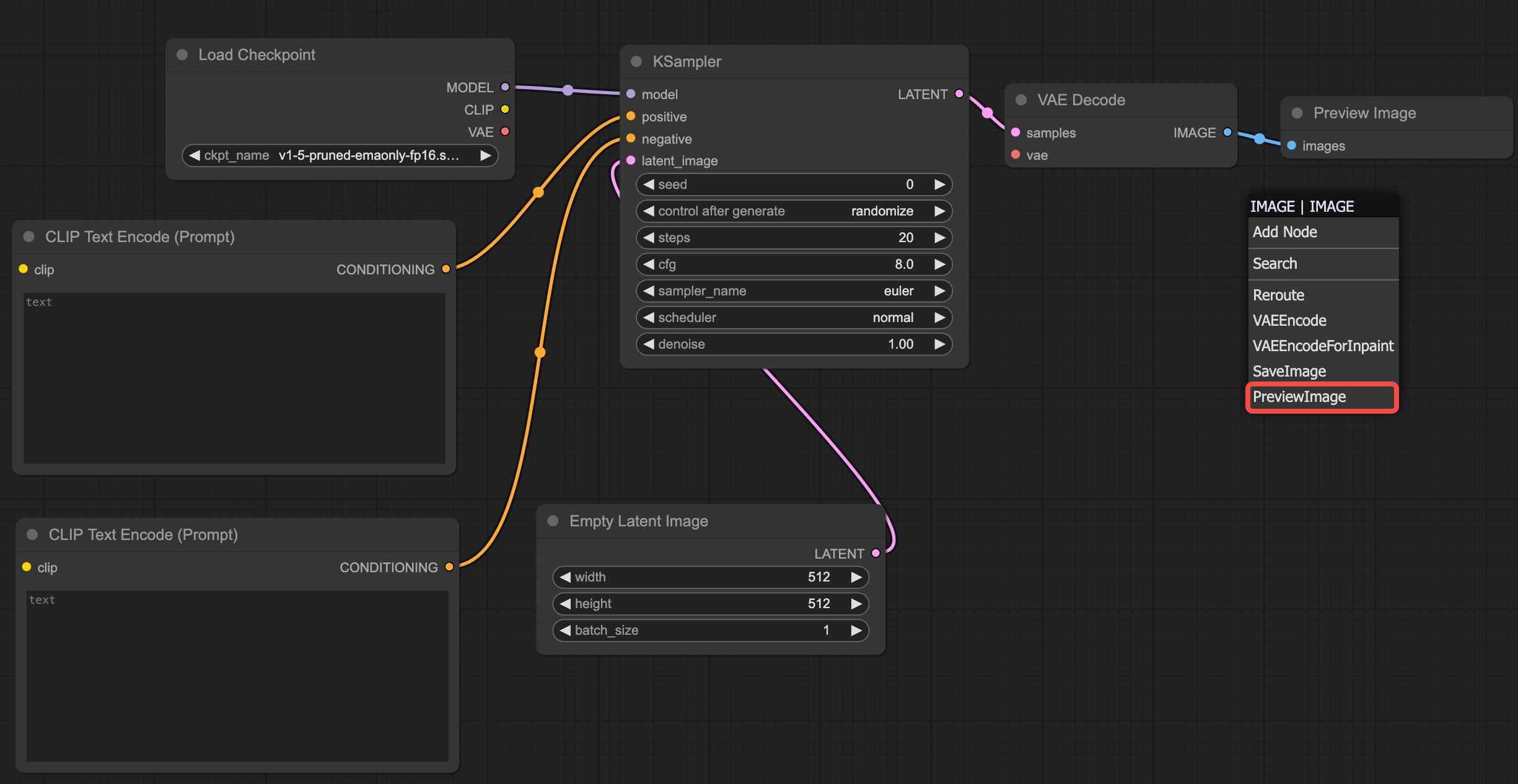Click the midpoint dot on the positive conditioning link
This screenshot has height=784, width=1518.
click(538, 193)
